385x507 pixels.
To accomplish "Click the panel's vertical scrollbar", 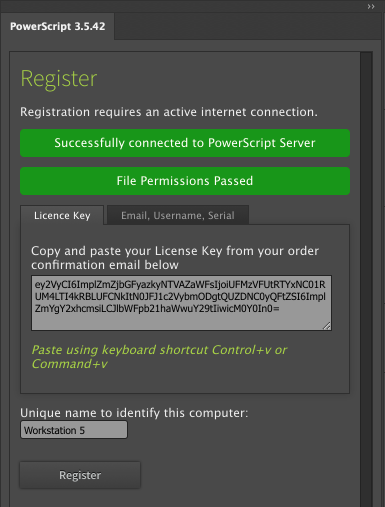I will (366, 279).
